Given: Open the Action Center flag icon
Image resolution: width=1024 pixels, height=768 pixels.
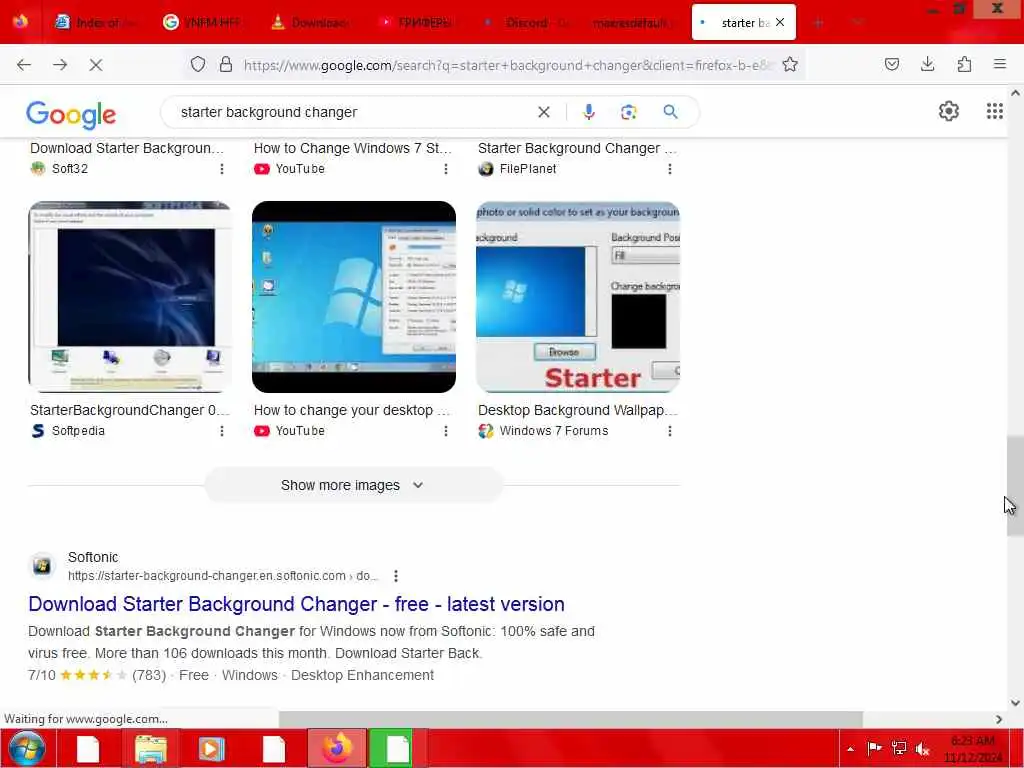Looking at the screenshot, I should (x=874, y=748).
